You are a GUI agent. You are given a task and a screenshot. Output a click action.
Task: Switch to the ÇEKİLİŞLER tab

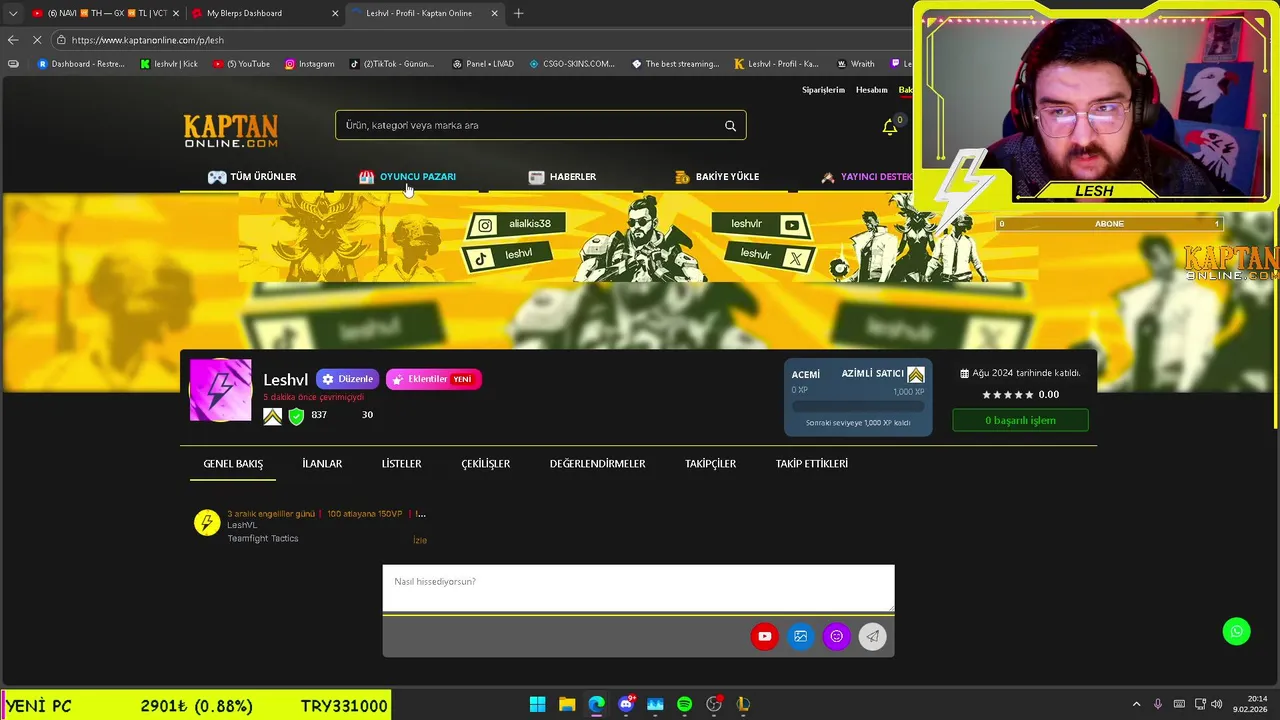(x=485, y=464)
